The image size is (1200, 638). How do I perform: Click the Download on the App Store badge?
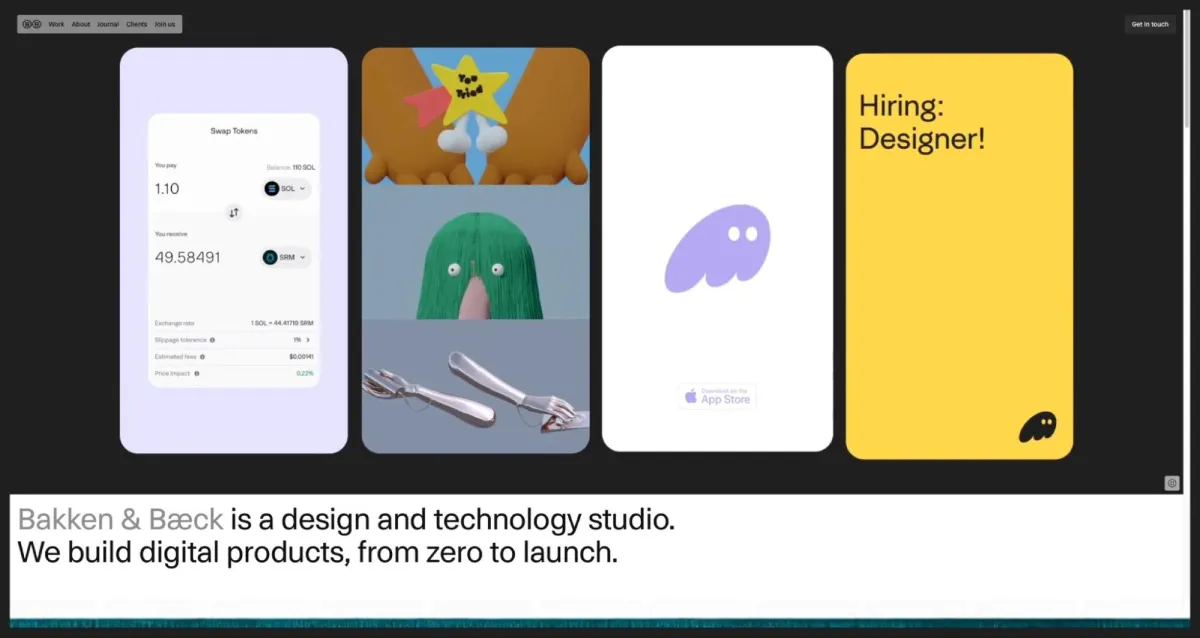point(717,396)
